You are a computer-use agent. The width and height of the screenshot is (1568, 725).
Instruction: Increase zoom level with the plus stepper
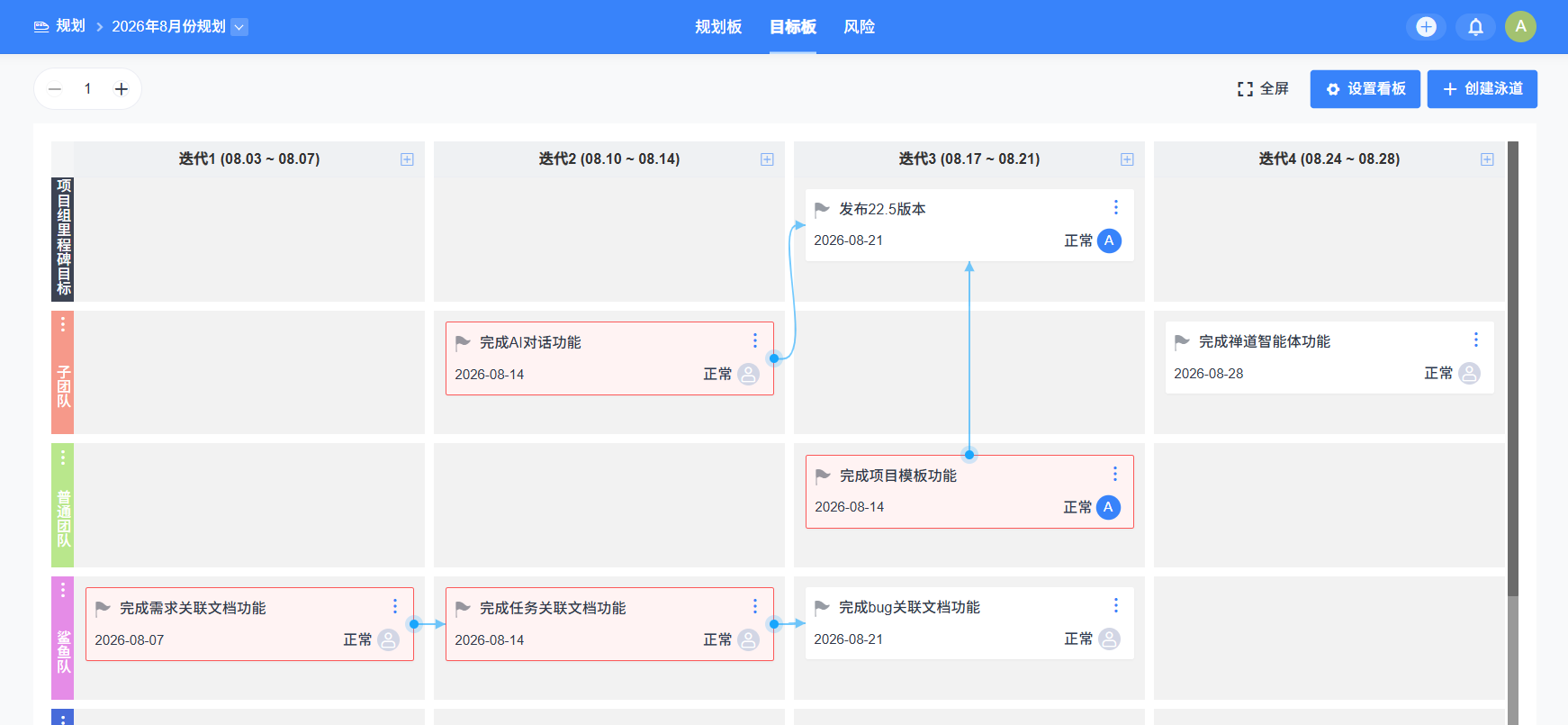pos(122,89)
